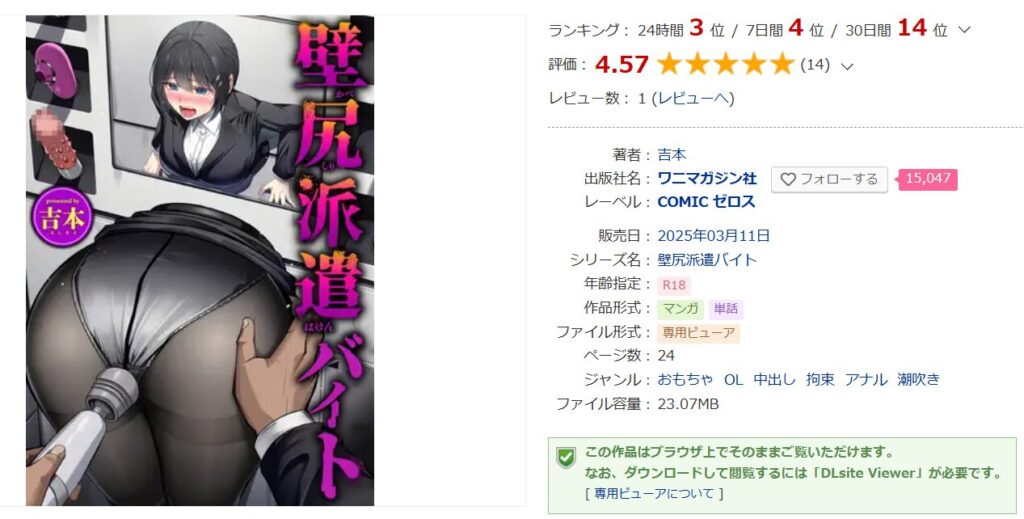Open the 2025年03月11日 release date link
This screenshot has width=1024, height=519.
714,236
